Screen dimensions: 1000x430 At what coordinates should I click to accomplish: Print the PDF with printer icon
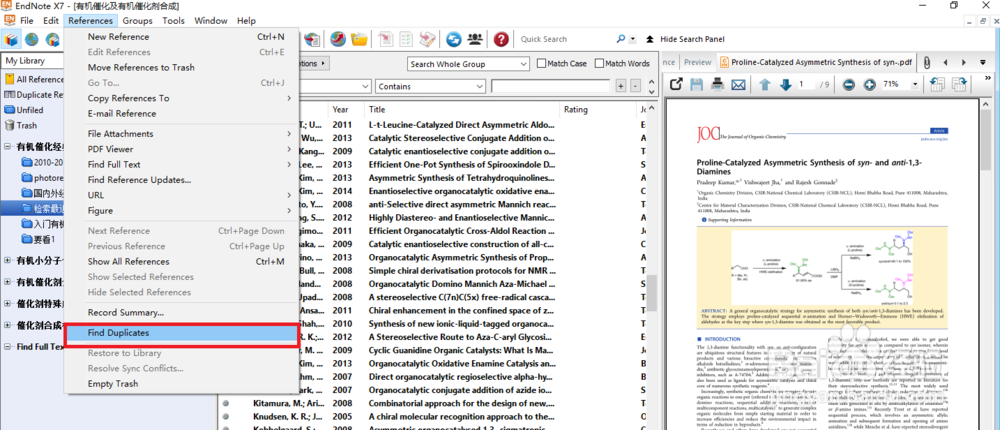pyautogui.click(x=717, y=84)
